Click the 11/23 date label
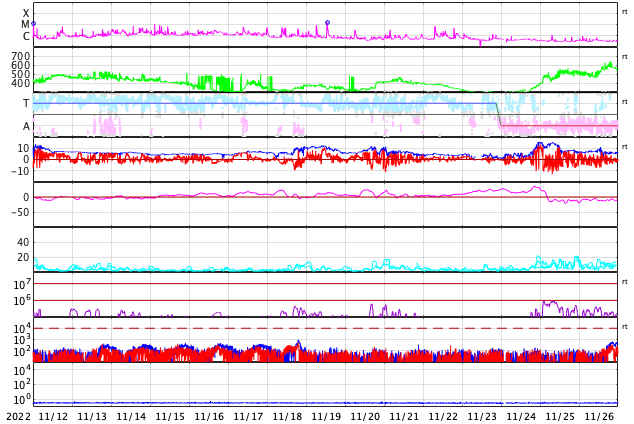The image size is (634, 424). 482,416
